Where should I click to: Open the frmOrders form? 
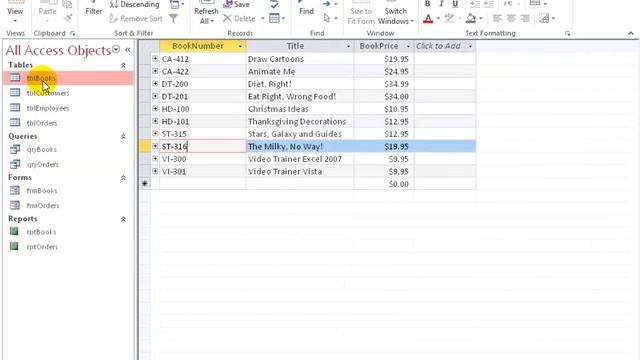68,206
